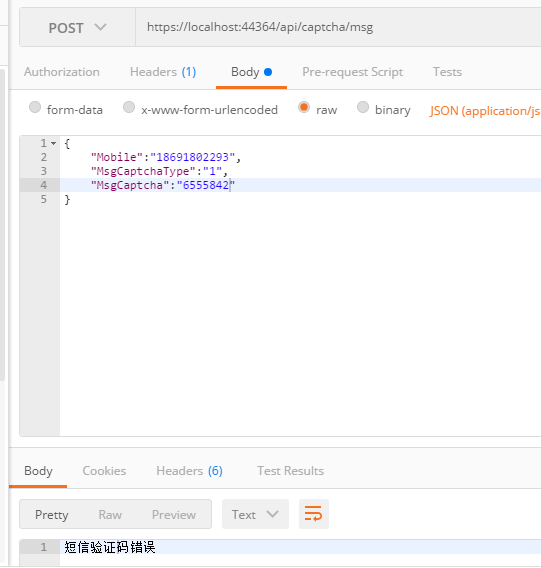This screenshot has width=541, height=568.
Task: Collapse JSON block with line 1 fold arrow
Action: point(54,143)
